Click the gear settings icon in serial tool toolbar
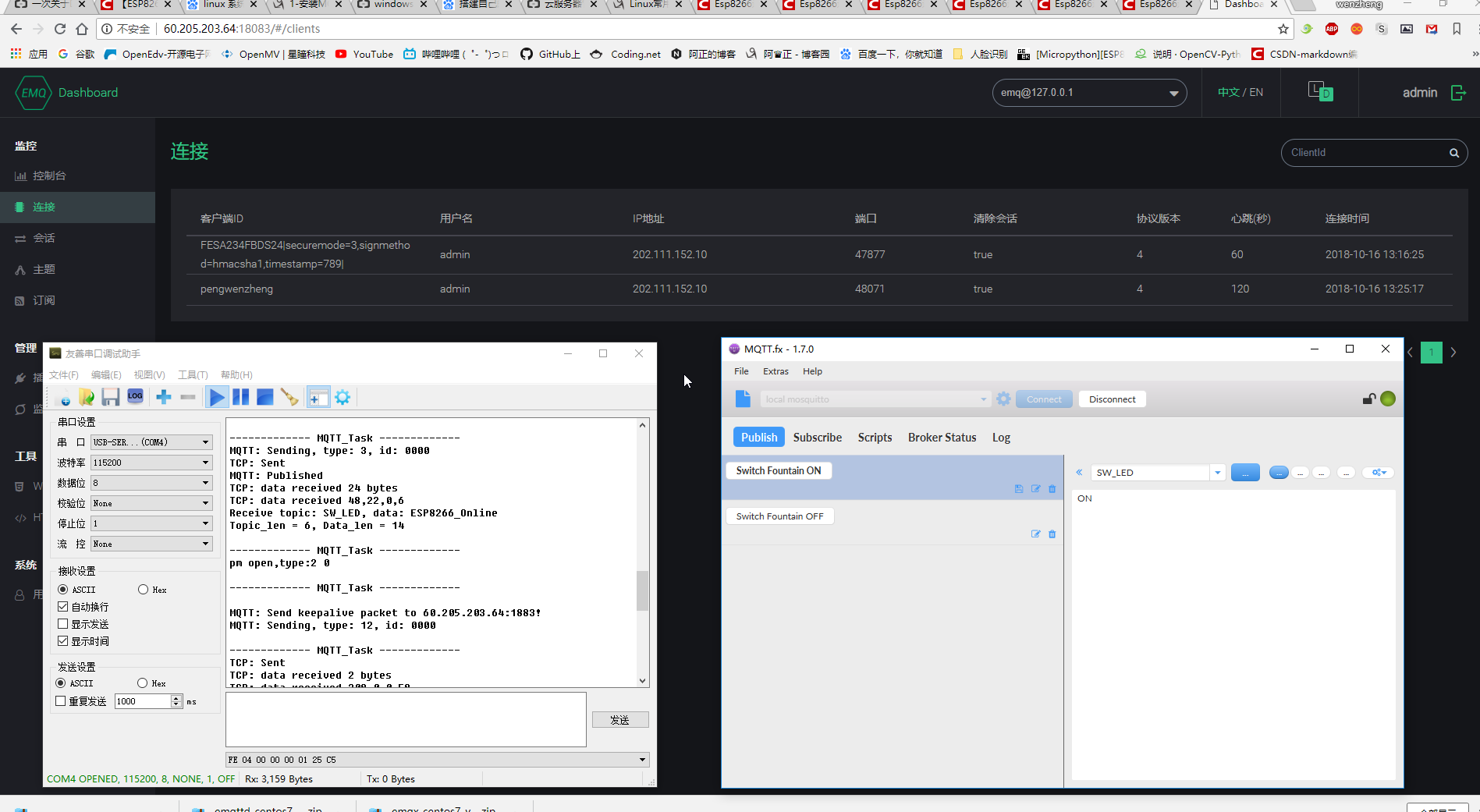The height and width of the screenshot is (812, 1480). tap(342, 398)
